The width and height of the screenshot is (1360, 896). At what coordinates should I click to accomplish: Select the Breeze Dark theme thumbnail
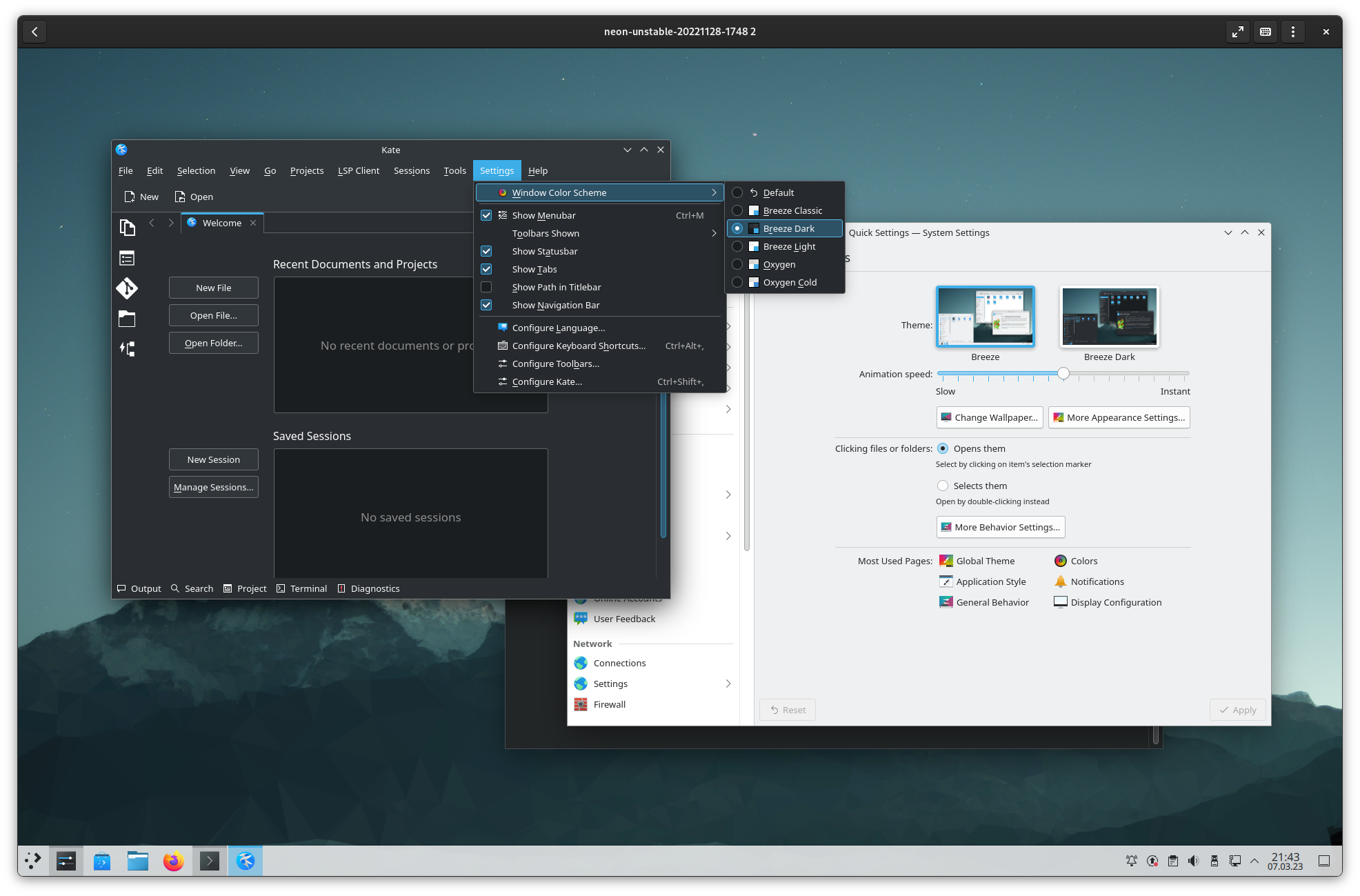1110,317
